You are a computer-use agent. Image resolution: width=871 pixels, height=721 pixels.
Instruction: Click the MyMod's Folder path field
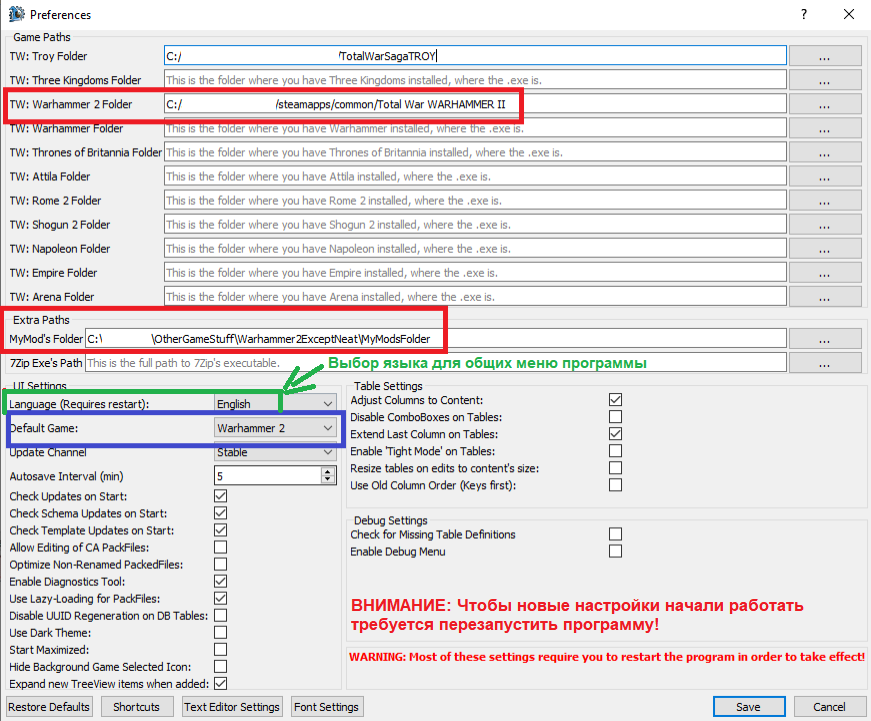[x=436, y=339]
